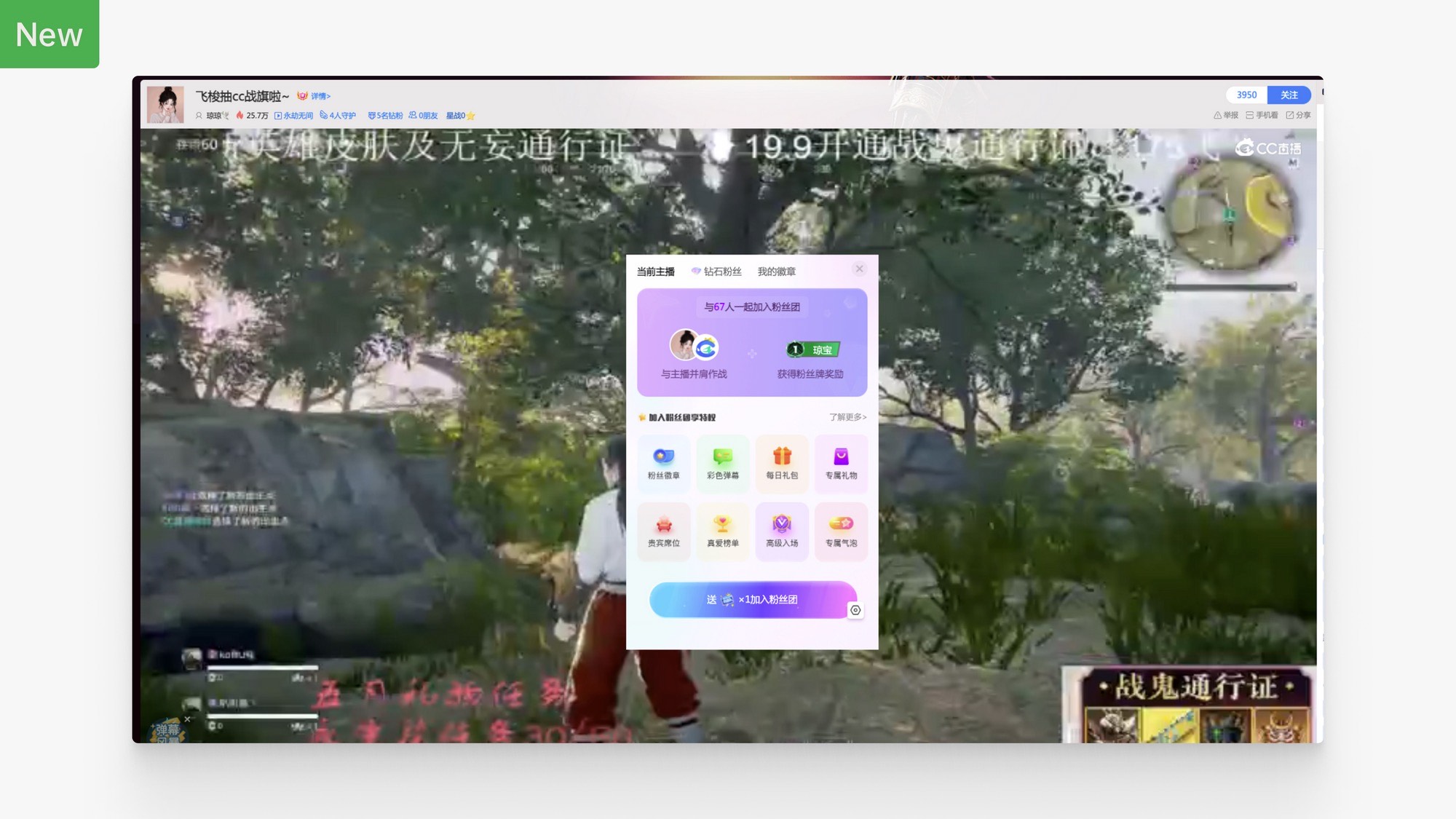Image resolution: width=1456 pixels, height=819 pixels.
Task: Click the stream title 飞梭抽cc战旗啦~
Action: [x=242, y=96]
